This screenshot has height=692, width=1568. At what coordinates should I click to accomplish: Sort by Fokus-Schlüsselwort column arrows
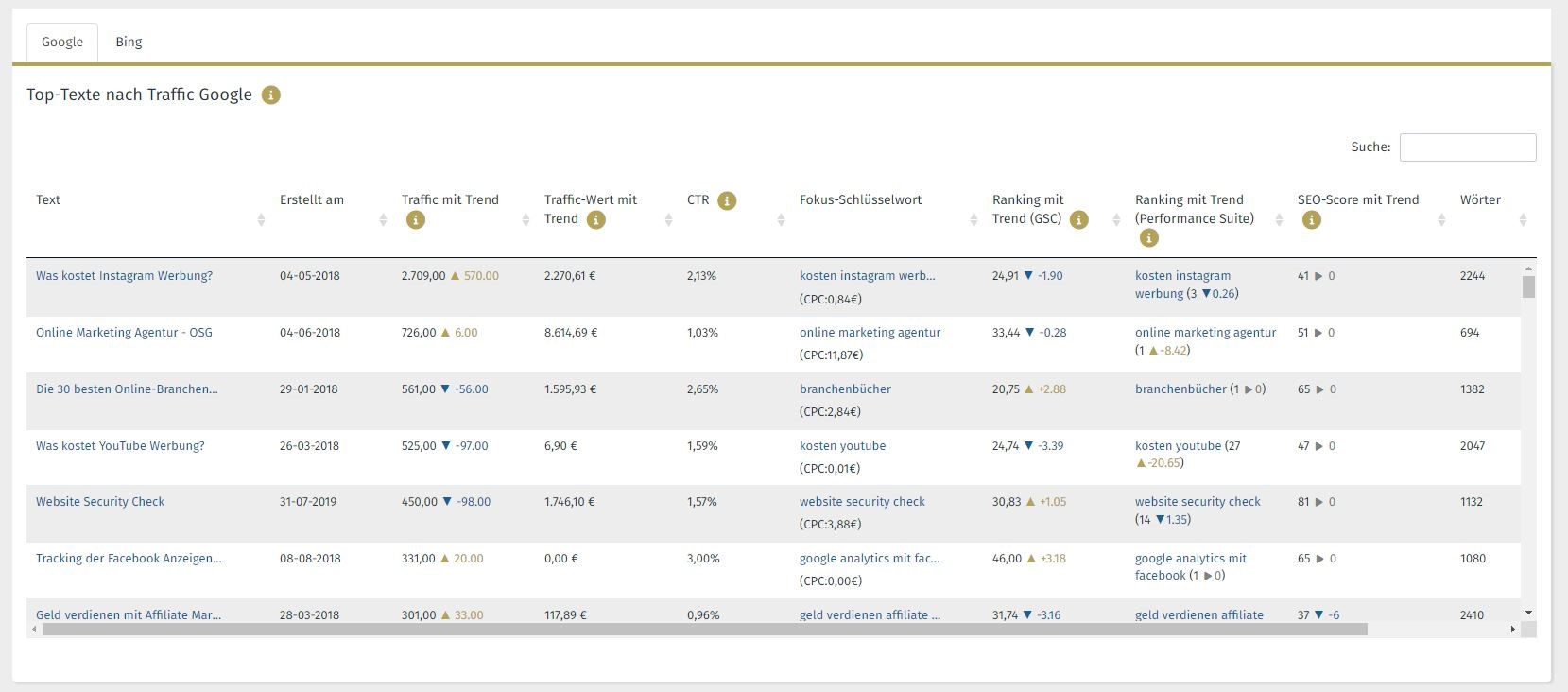point(973,220)
